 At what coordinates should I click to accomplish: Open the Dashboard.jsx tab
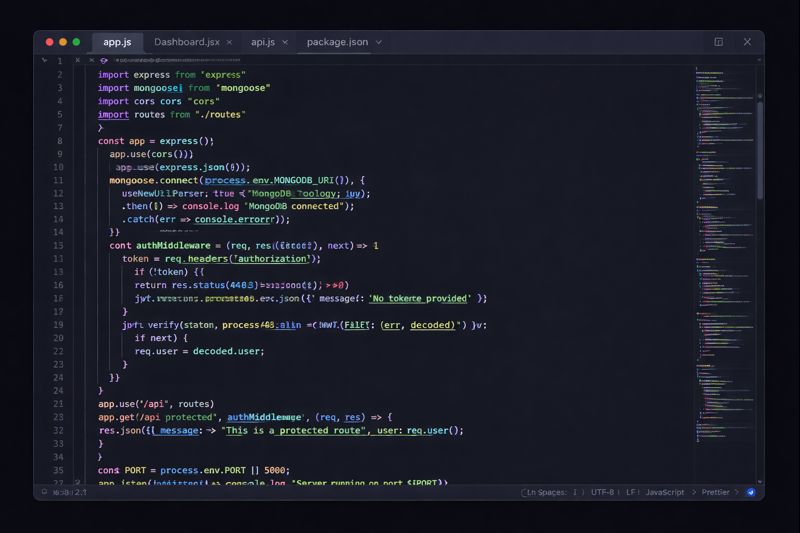(187, 42)
